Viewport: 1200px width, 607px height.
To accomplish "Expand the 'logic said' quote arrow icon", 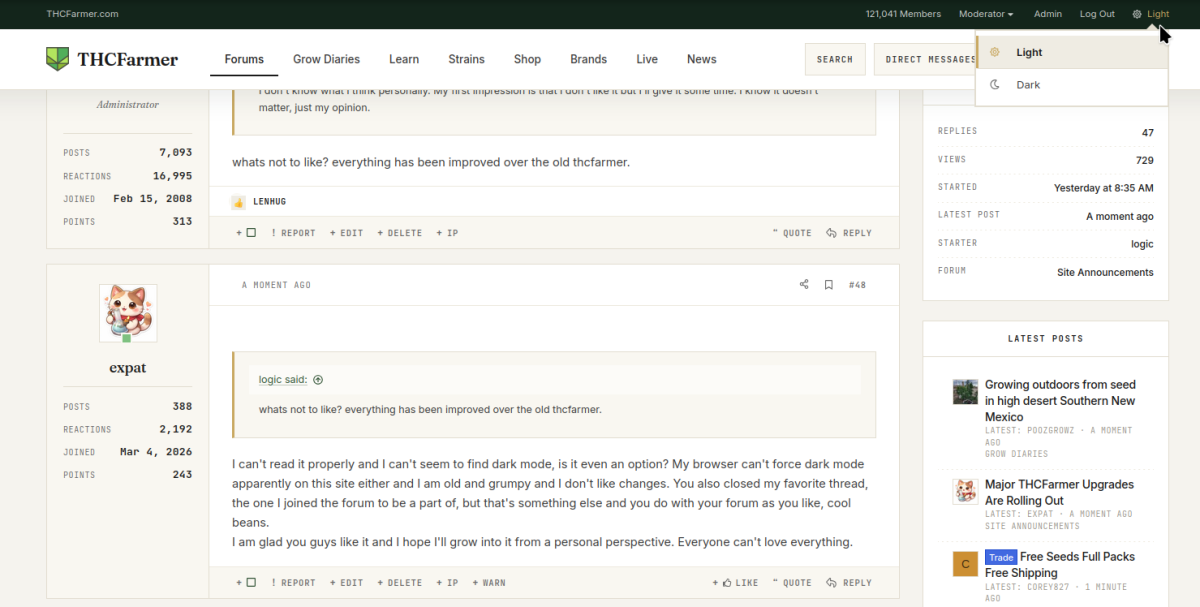I will pyautogui.click(x=318, y=380).
